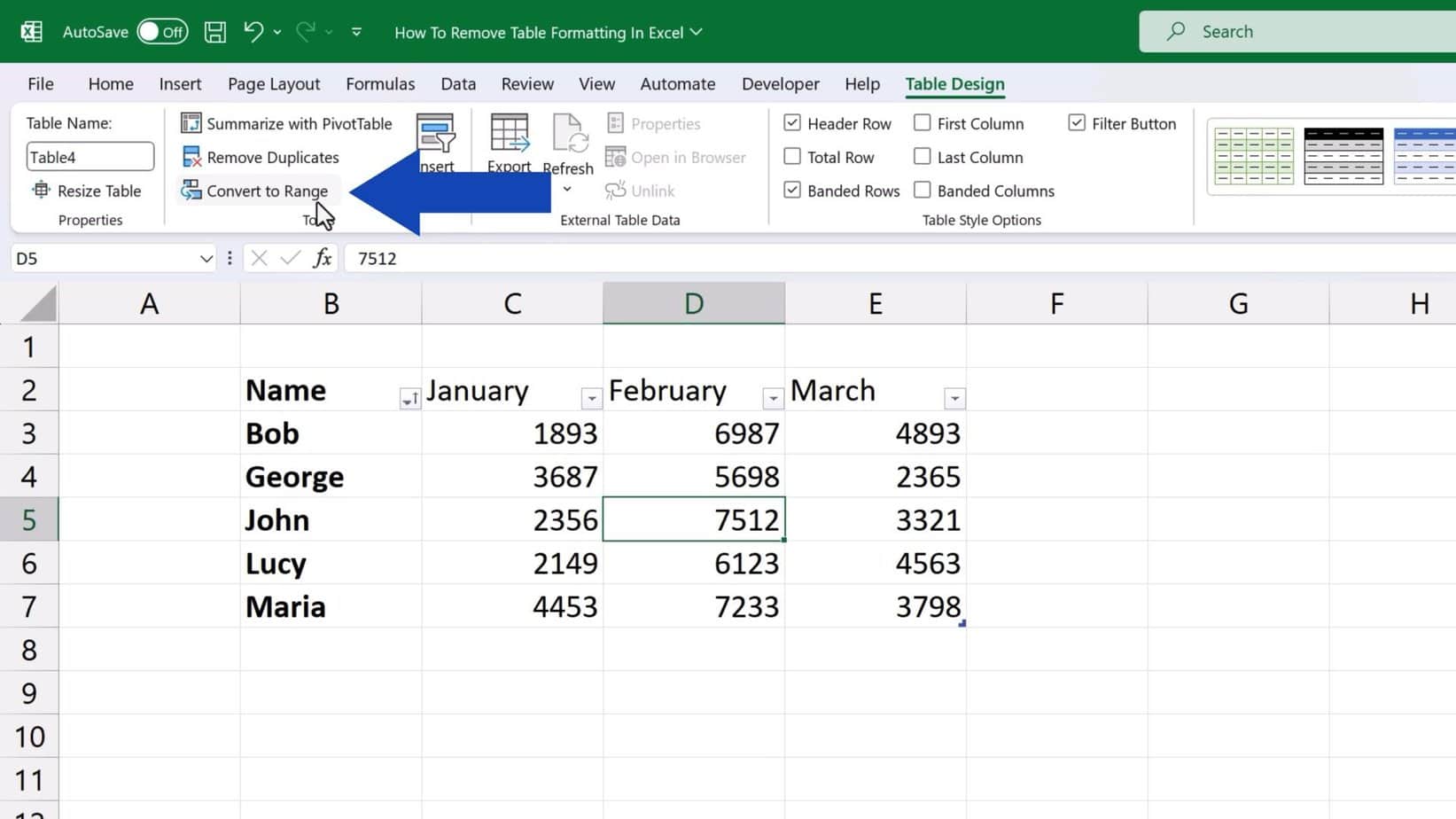Switch to the Formulas tab
The width and height of the screenshot is (1456, 819).
(380, 83)
